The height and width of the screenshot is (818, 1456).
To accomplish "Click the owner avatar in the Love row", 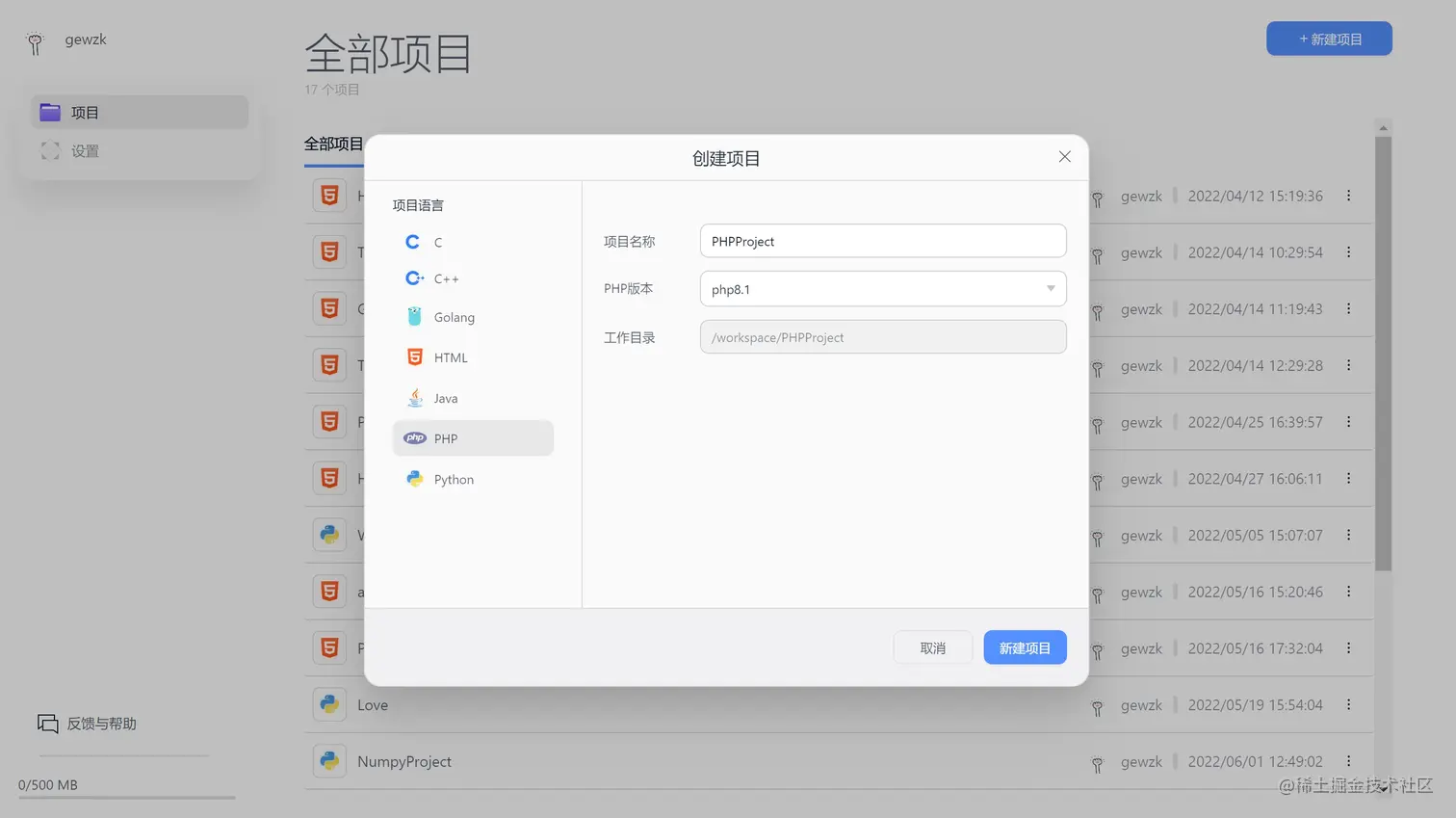I will click(1097, 708).
